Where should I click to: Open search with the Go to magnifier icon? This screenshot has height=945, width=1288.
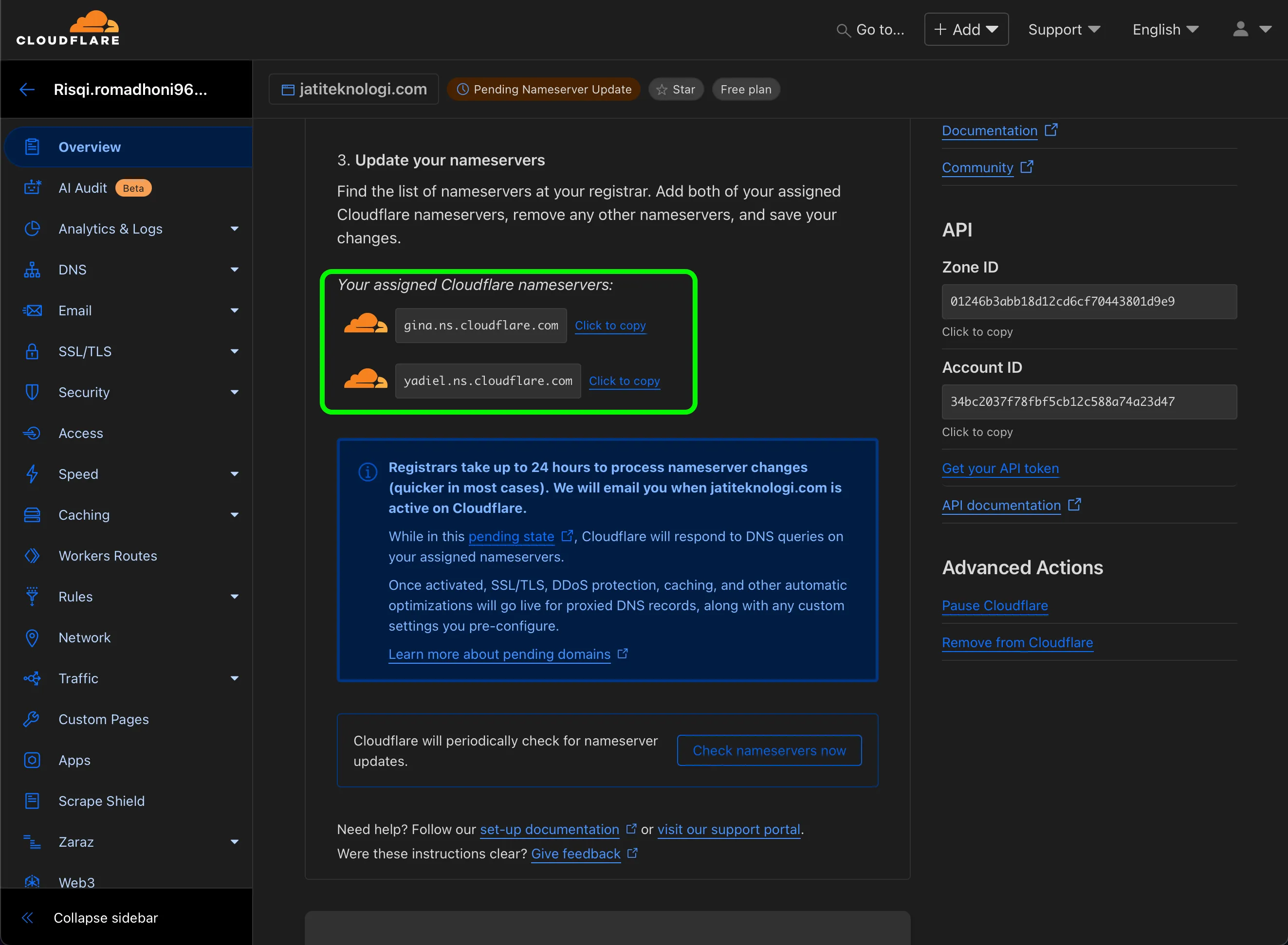click(x=843, y=30)
